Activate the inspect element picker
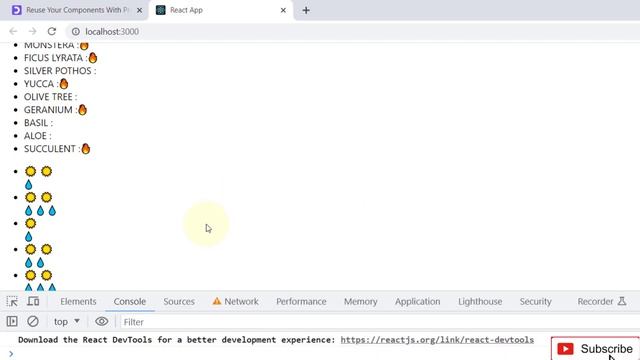Image resolution: width=640 pixels, height=360 pixels. (12, 302)
